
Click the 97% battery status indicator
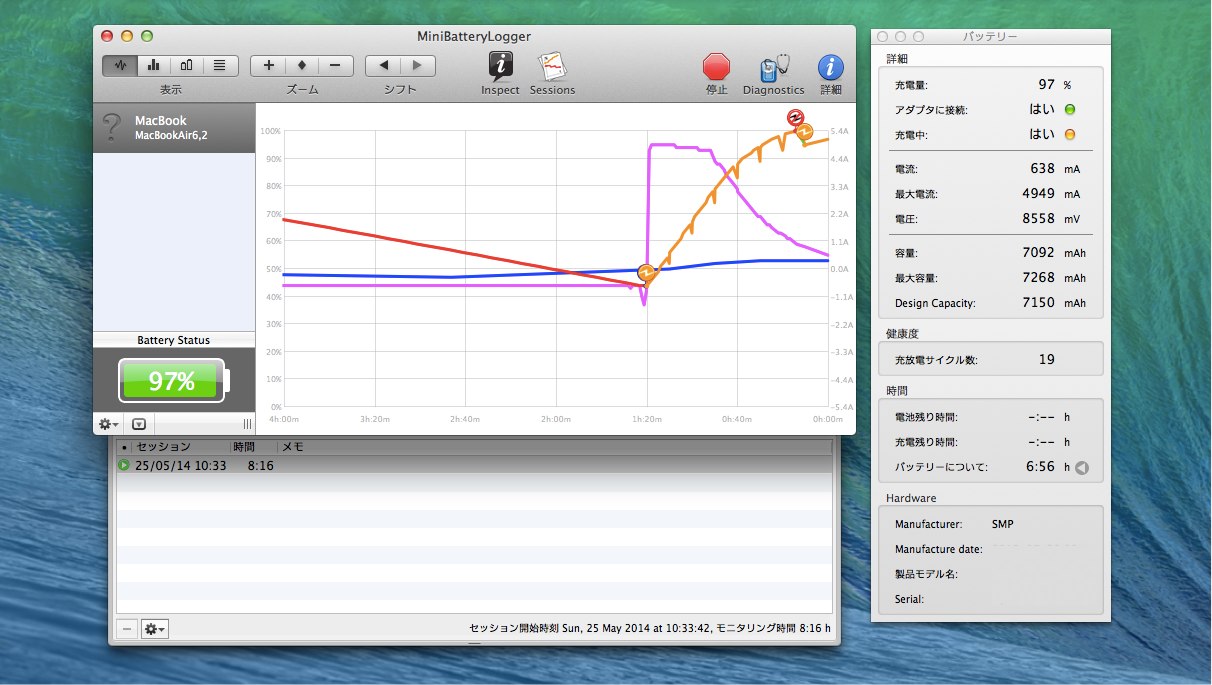pos(174,380)
